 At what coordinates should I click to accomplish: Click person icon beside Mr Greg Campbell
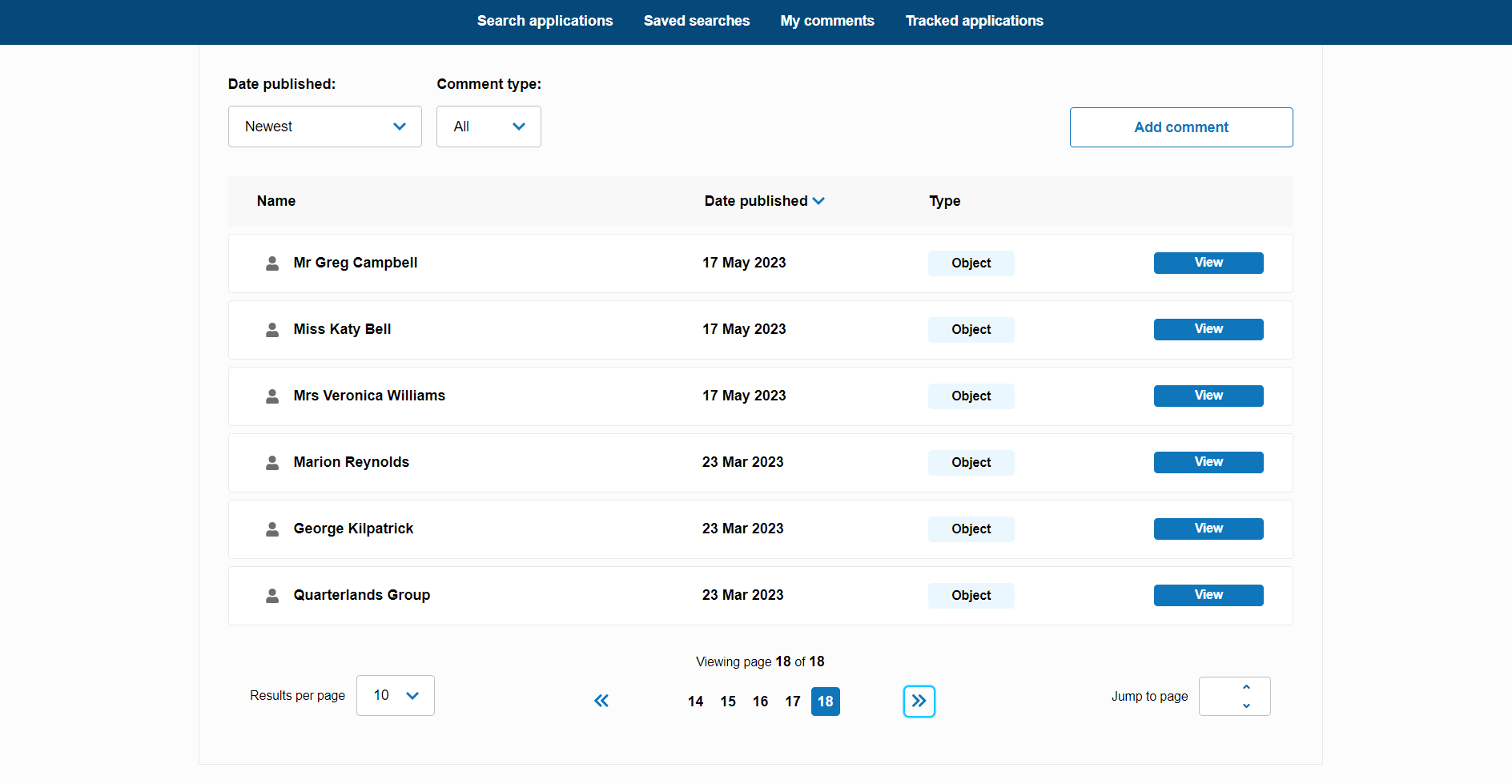click(x=272, y=263)
